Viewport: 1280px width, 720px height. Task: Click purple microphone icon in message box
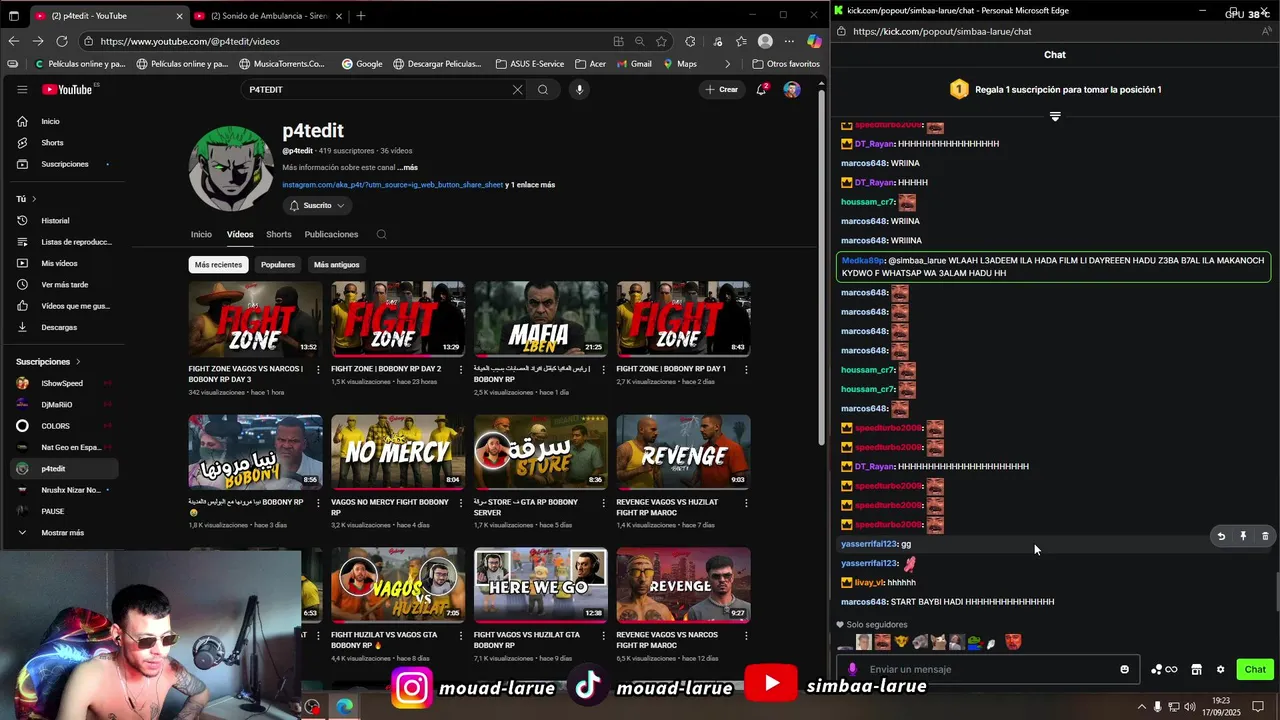coord(852,669)
